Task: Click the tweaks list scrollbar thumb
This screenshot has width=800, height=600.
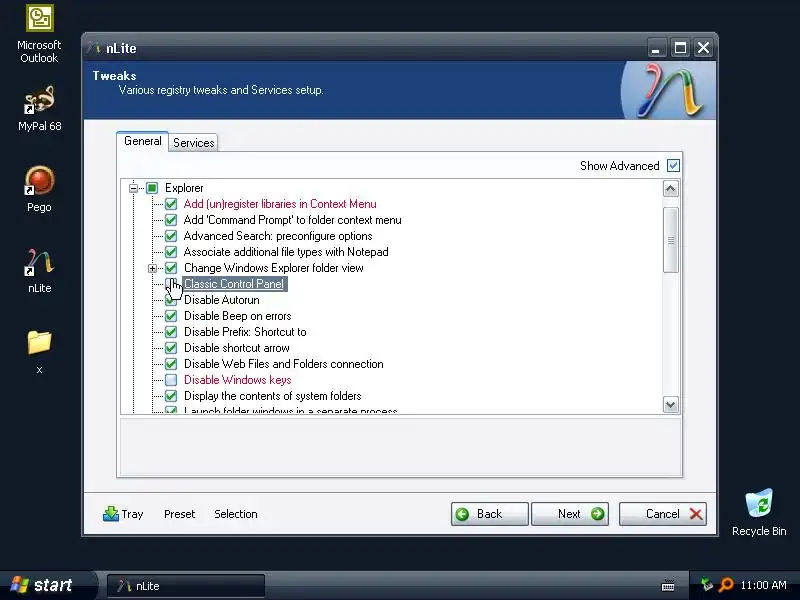Action: (670, 240)
